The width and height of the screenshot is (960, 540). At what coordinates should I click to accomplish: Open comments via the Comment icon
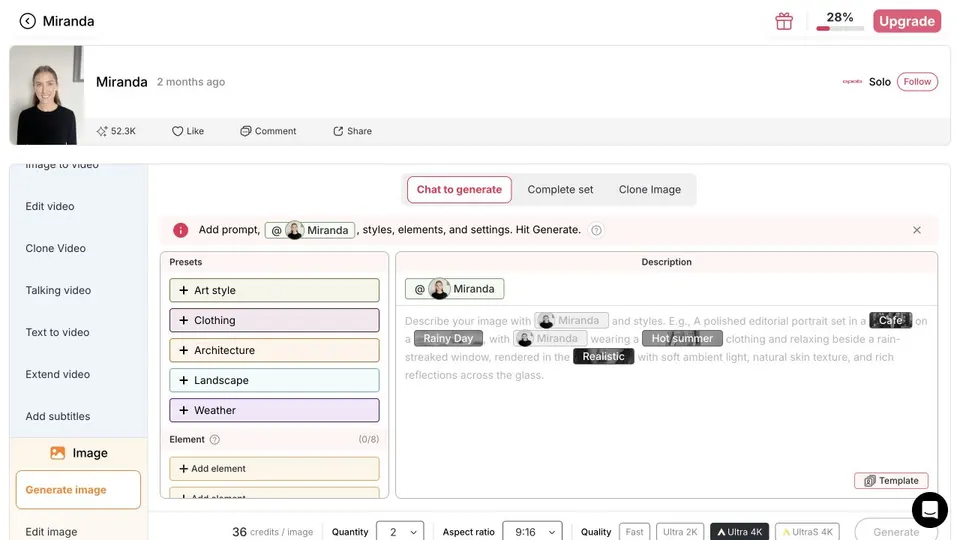point(246,131)
